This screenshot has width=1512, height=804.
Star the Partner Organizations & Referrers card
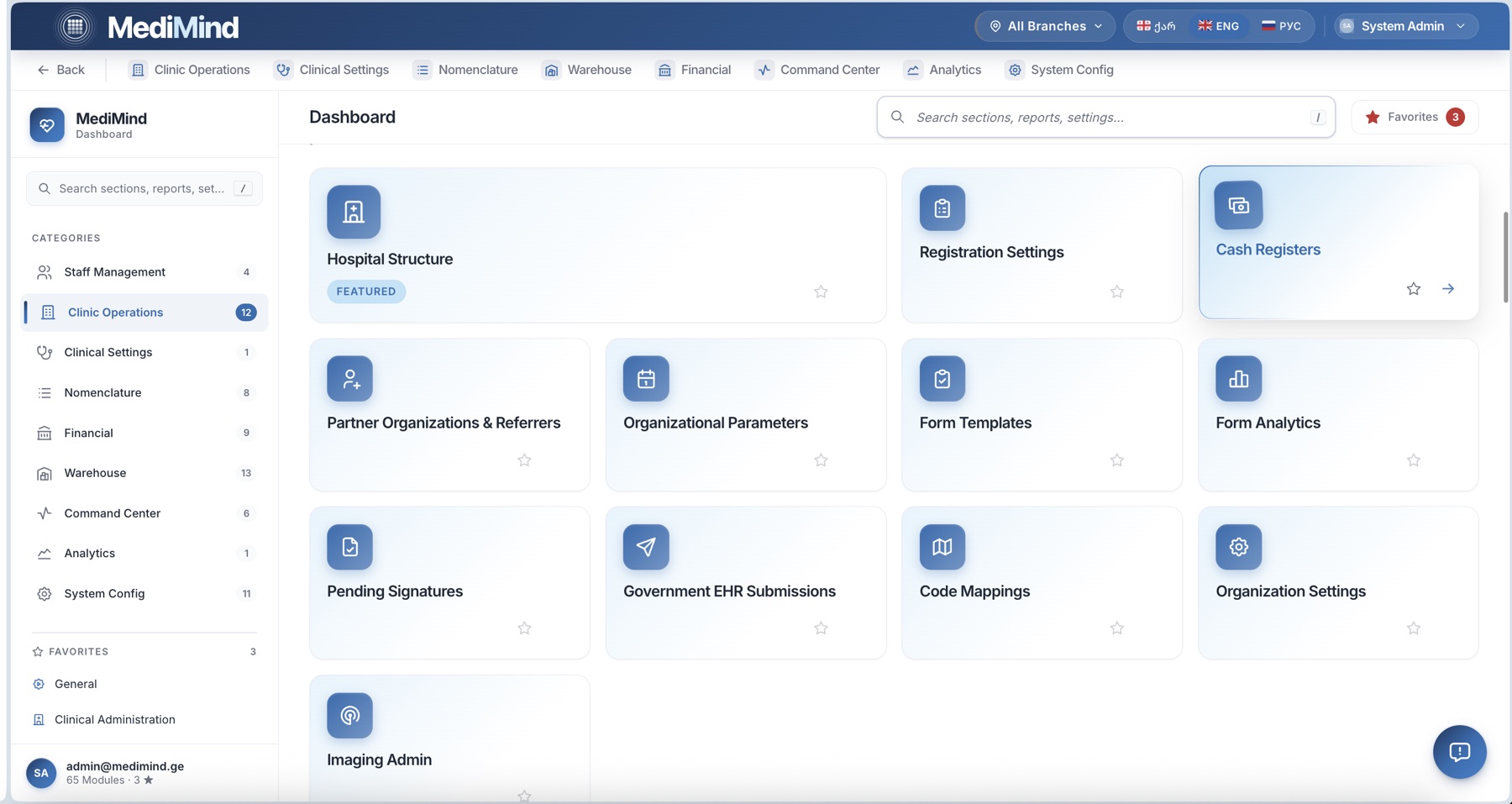(524, 460)
